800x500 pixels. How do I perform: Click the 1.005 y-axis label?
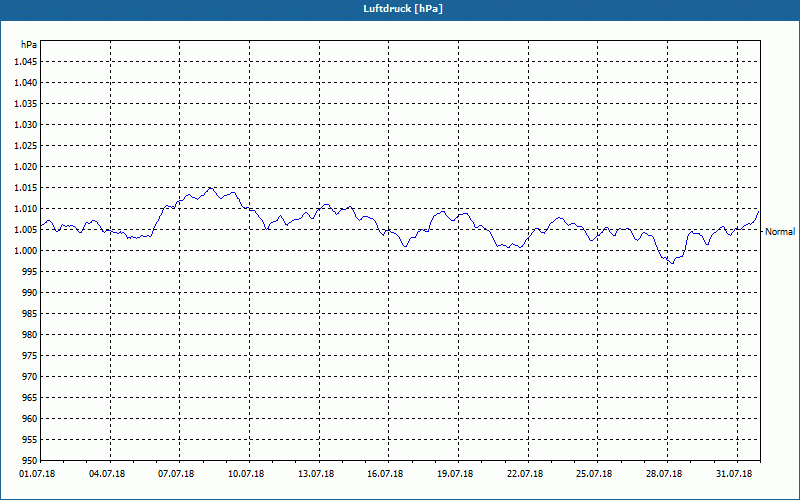[x=27, y=230]
